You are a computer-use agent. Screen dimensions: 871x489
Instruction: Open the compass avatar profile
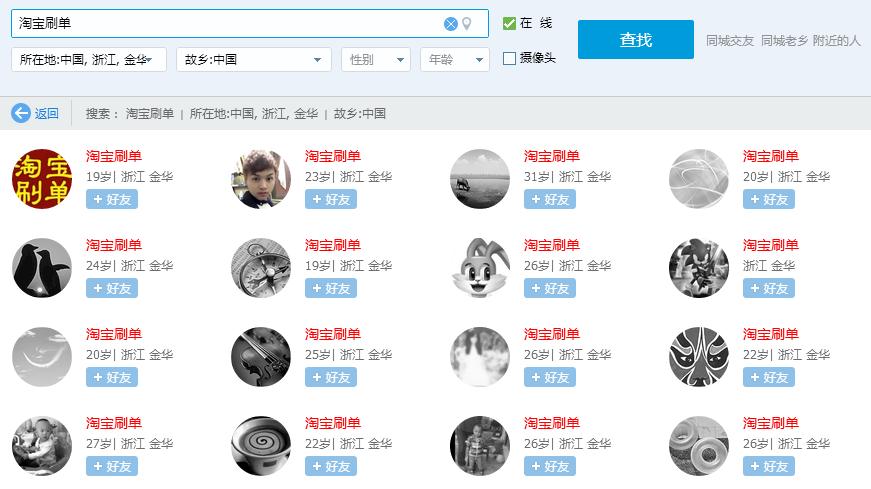(261, 268)
